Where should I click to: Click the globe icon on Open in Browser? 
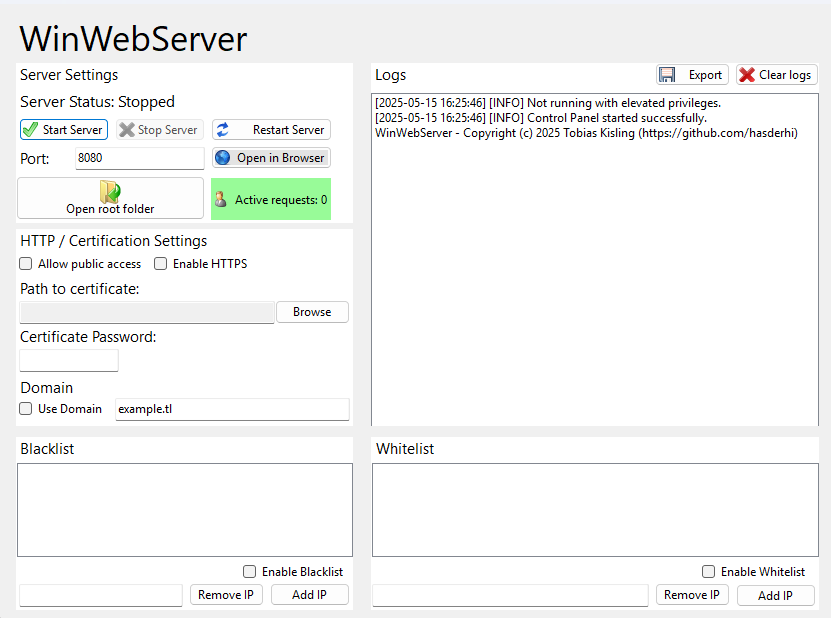[x=223, y=158]
